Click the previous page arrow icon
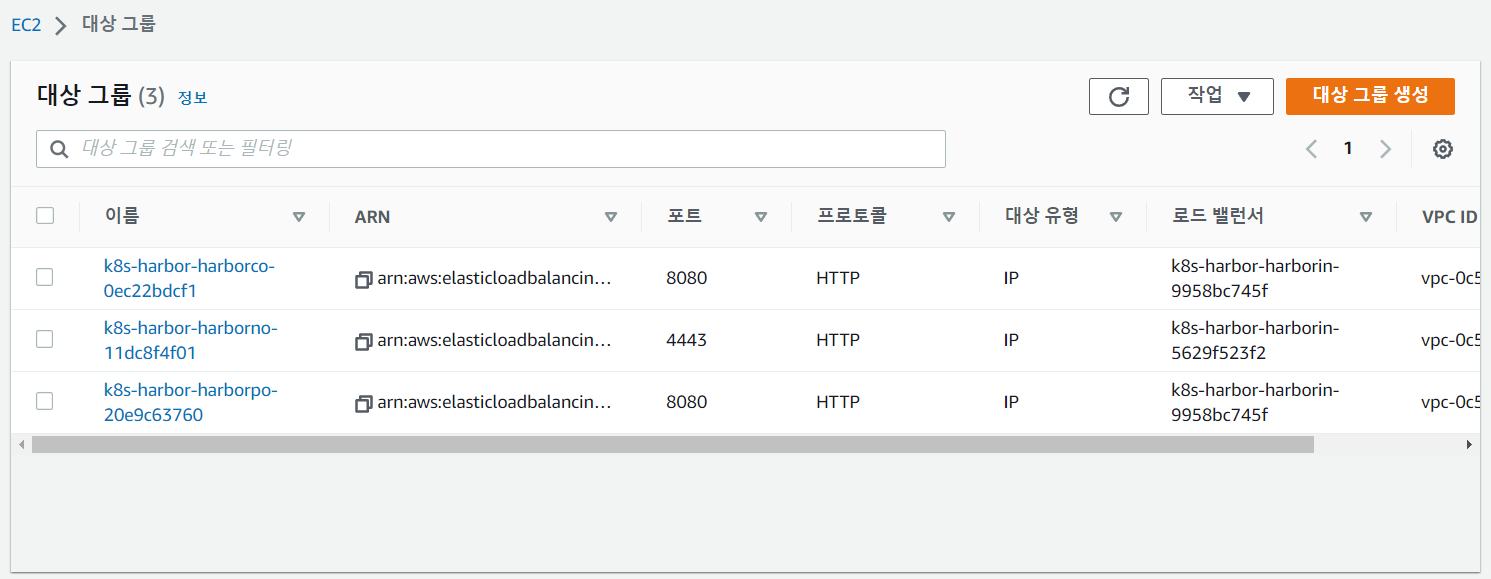The width and height of the screenshot is (1491, 579). coord(1311,149)
